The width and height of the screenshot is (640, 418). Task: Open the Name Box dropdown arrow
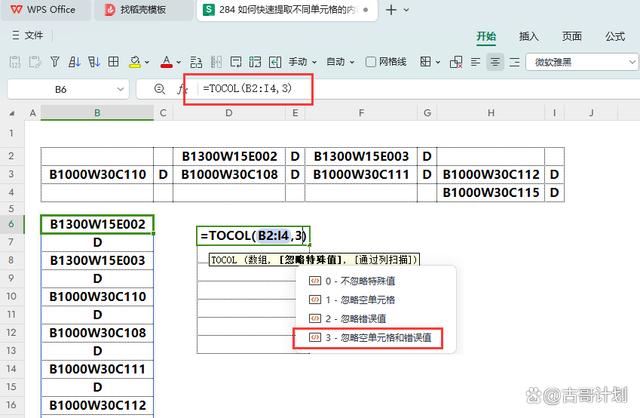tap(120, 89)
